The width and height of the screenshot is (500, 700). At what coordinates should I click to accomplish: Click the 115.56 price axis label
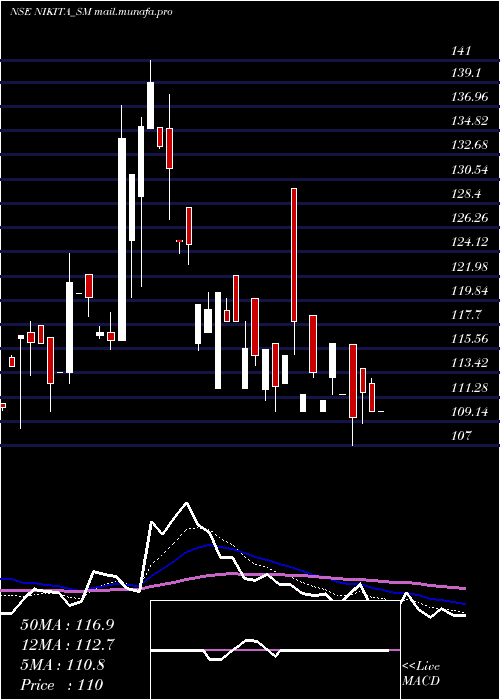click(470, 339)
